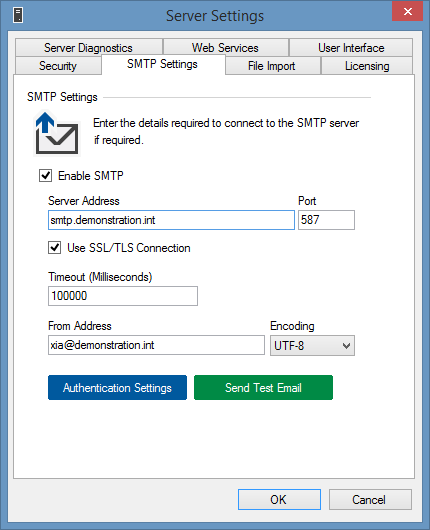
Task: Toggle the Enable SMTP checkbox
Action: coord(45,176)
